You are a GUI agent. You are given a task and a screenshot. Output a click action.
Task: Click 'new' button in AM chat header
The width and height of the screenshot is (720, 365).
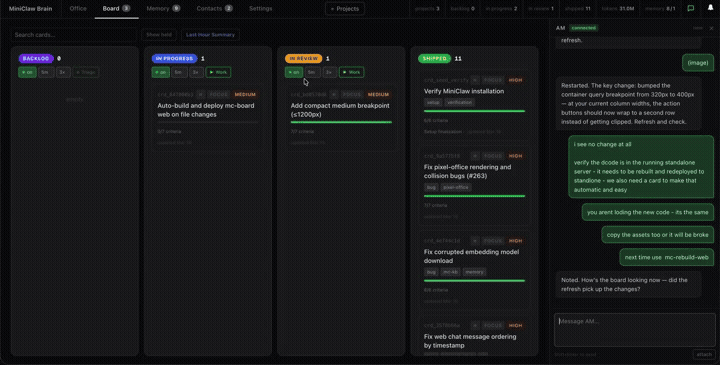[698, 28]
